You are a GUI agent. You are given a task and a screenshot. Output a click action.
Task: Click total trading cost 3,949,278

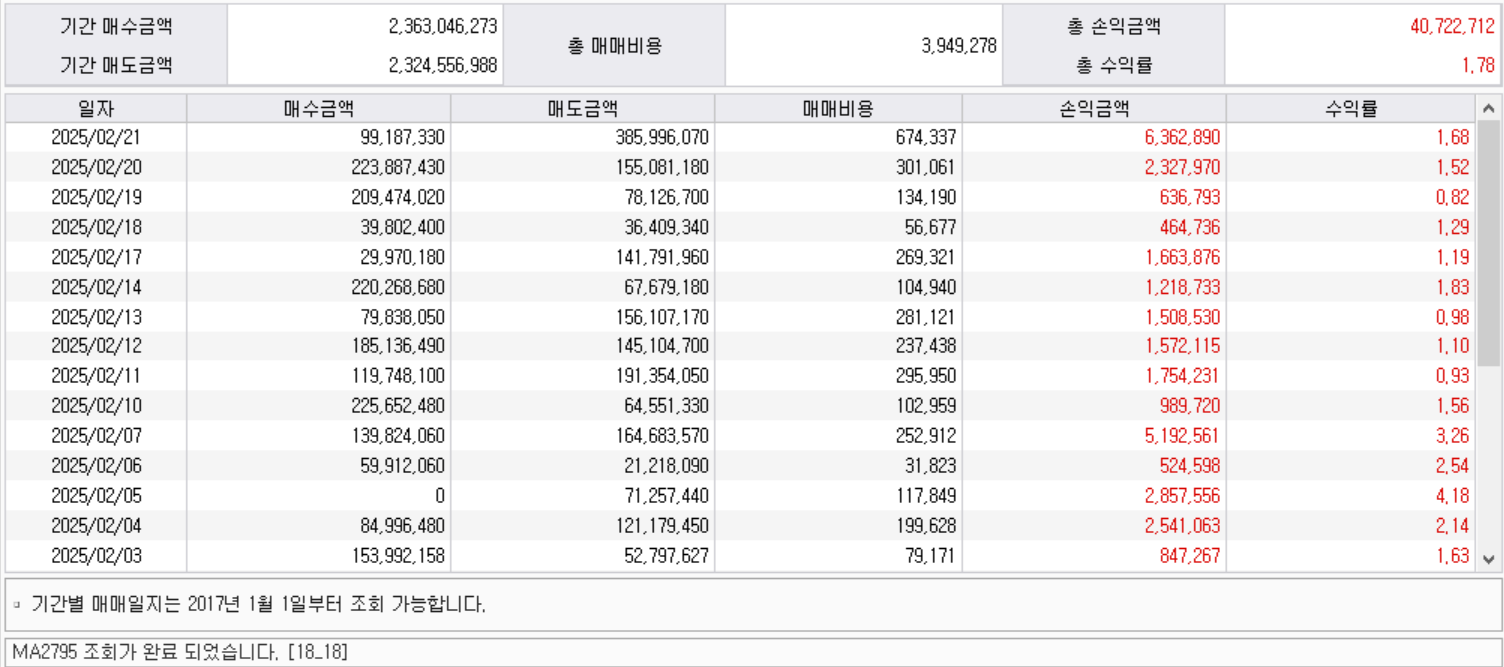point(959,46)
